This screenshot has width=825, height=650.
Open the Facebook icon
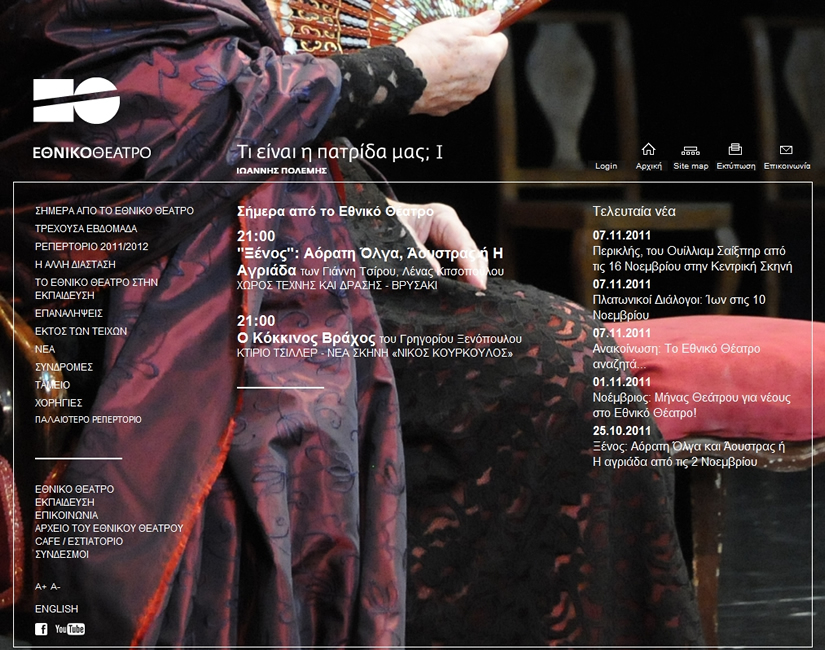tap(41, 629)
